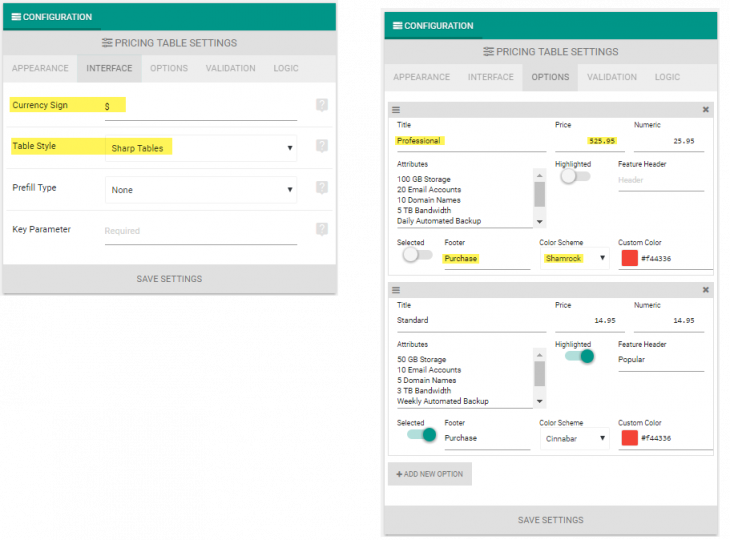Select the Interface tab in the left panel

(109, 68)
